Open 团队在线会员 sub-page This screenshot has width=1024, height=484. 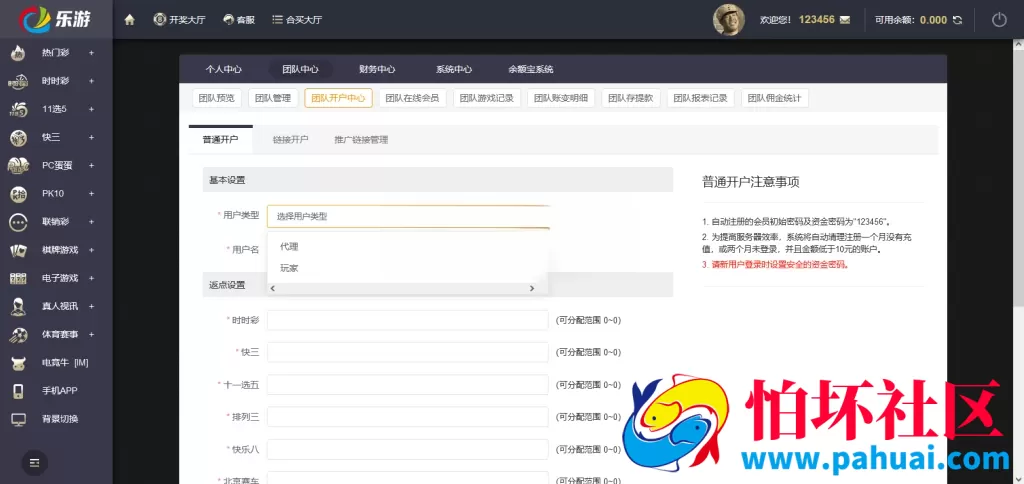tap(412, 99)
